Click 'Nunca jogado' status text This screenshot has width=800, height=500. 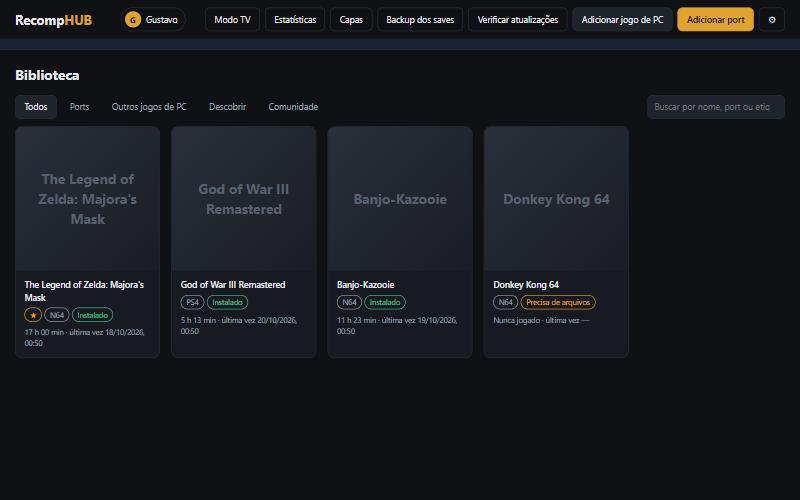tap(516, 320)
